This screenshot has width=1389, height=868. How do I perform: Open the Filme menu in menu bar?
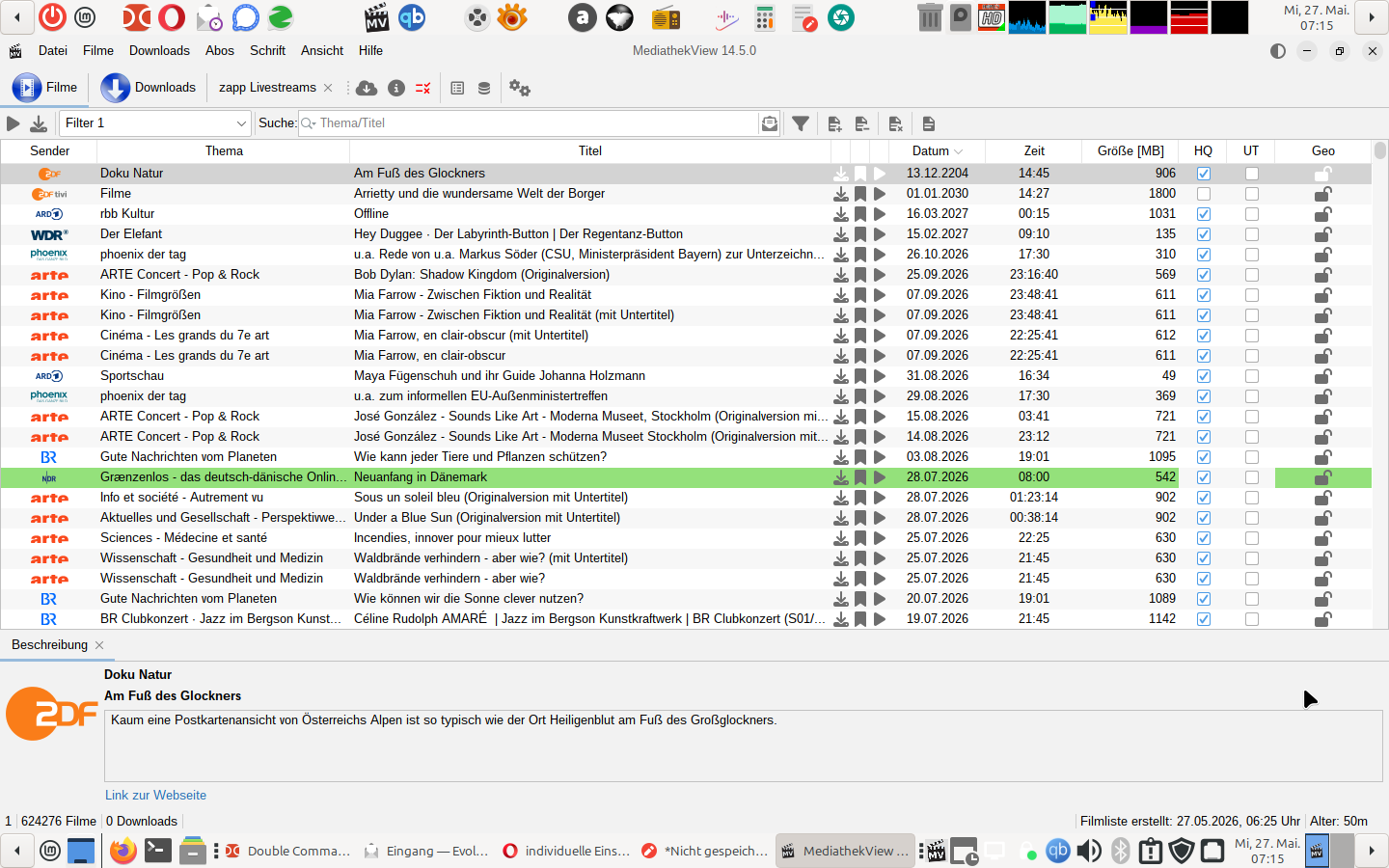coord(98,51)
